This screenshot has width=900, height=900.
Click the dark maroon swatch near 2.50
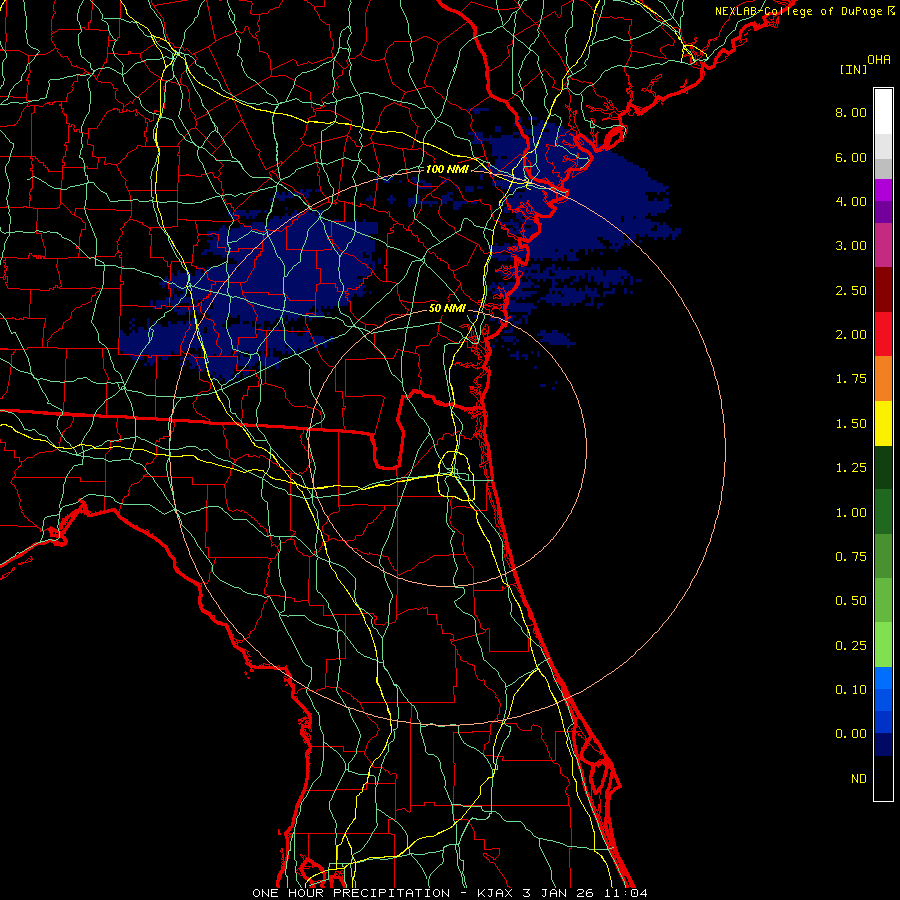click(x=883, y=290)
